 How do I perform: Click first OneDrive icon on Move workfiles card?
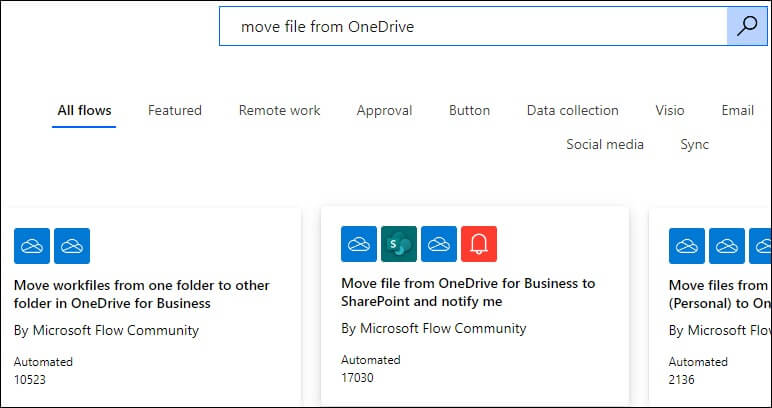32,246
